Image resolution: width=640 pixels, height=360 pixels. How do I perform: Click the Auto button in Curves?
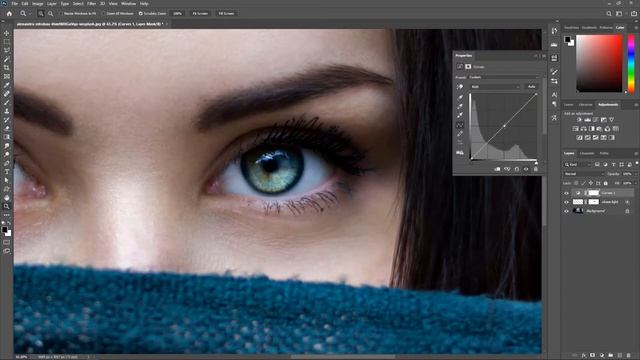pyautogui.click(x=531, y=87)
